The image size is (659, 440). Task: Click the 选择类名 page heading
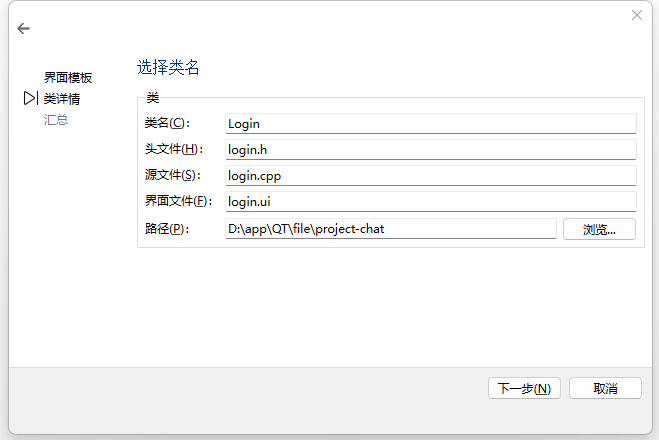168,68
